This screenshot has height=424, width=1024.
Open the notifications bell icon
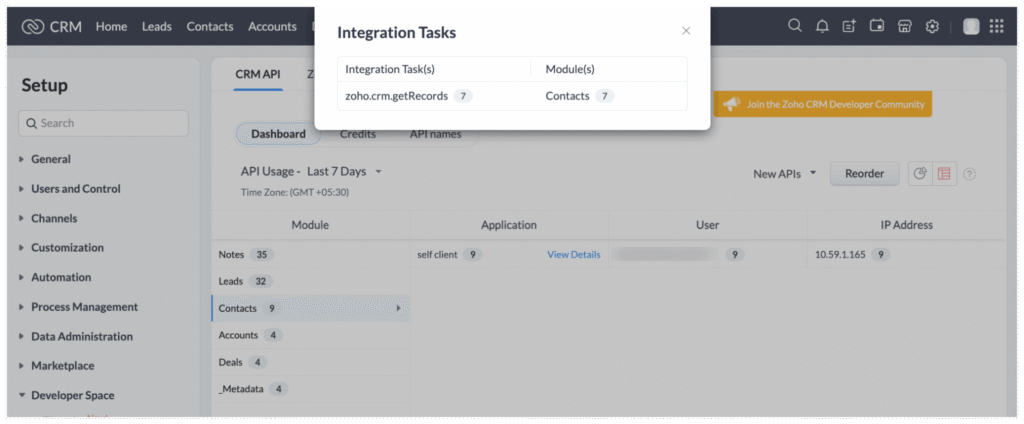[822, 26]
